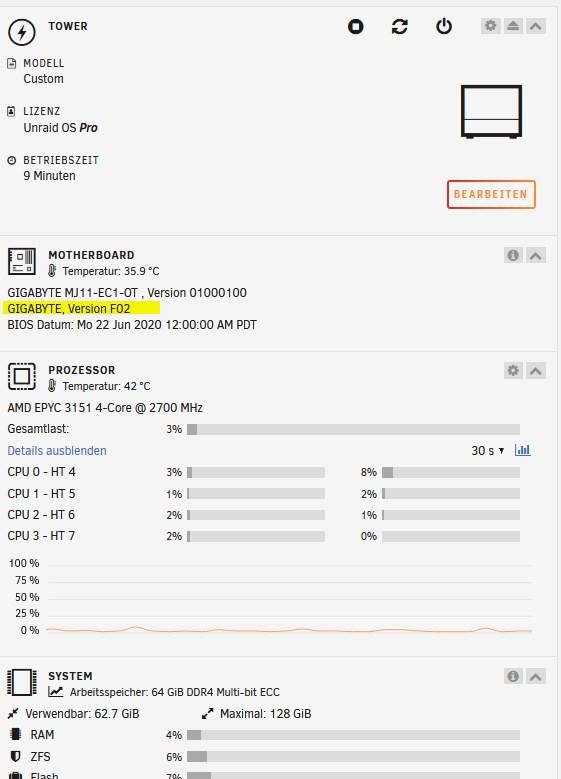Image resolution: width=561 pixels, height=779 pixels.
Task: Collapse the Tower panel chevron
Action: pyautogui.click(x=536, y=25)
